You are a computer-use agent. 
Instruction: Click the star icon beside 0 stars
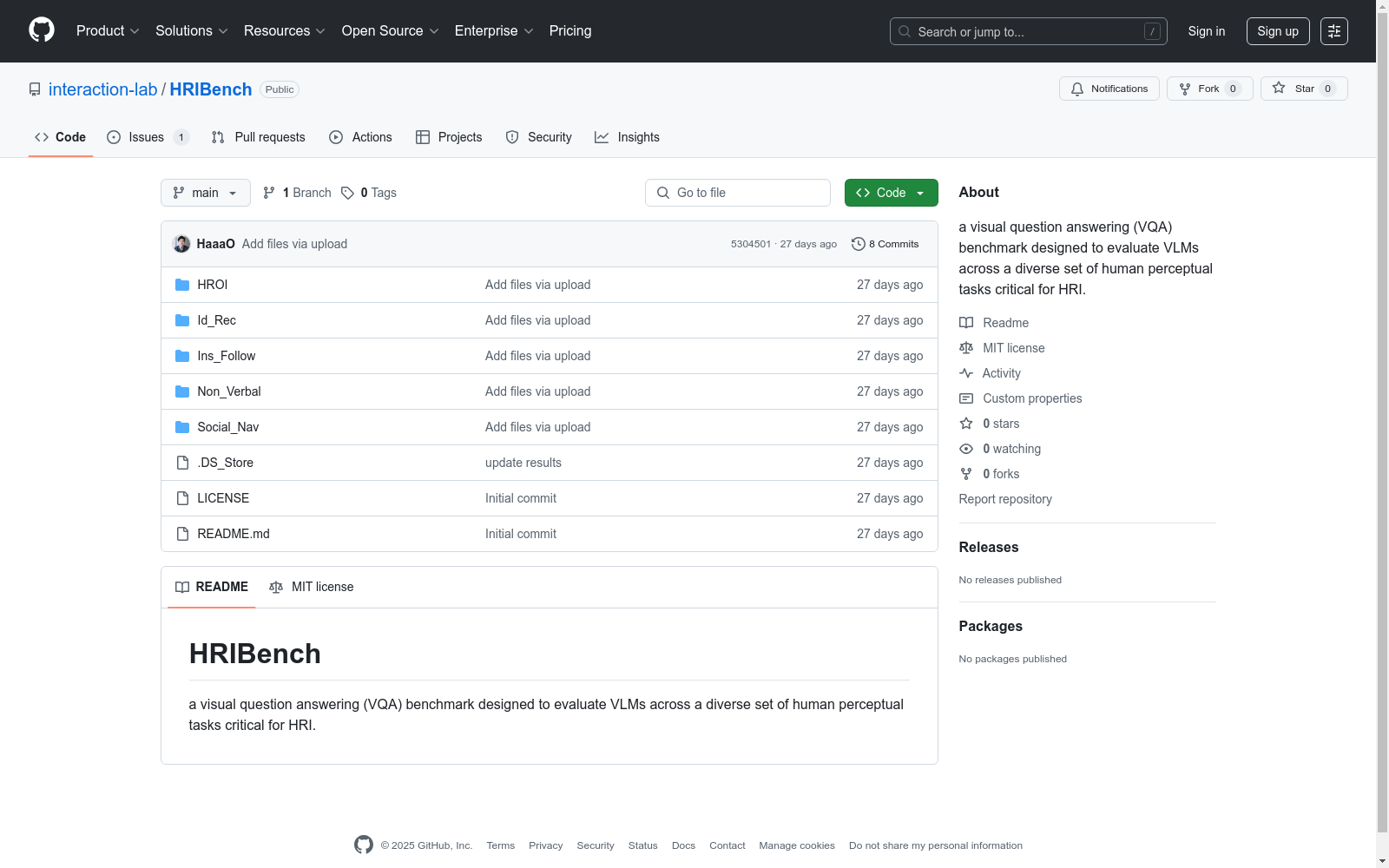point(966,424)
